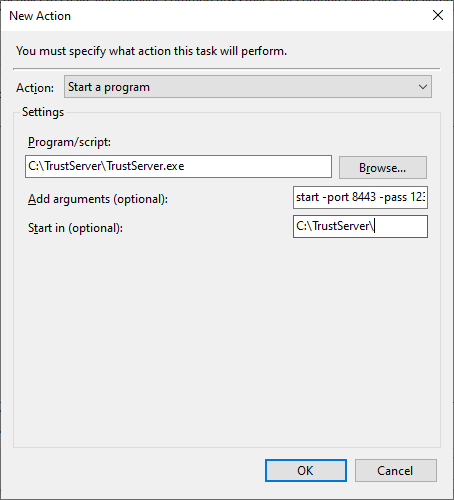Image resolution: width=454 pixels, height=500 pixels.
Task: Click empty area inside the Settings group box
Action: point(227,340)
